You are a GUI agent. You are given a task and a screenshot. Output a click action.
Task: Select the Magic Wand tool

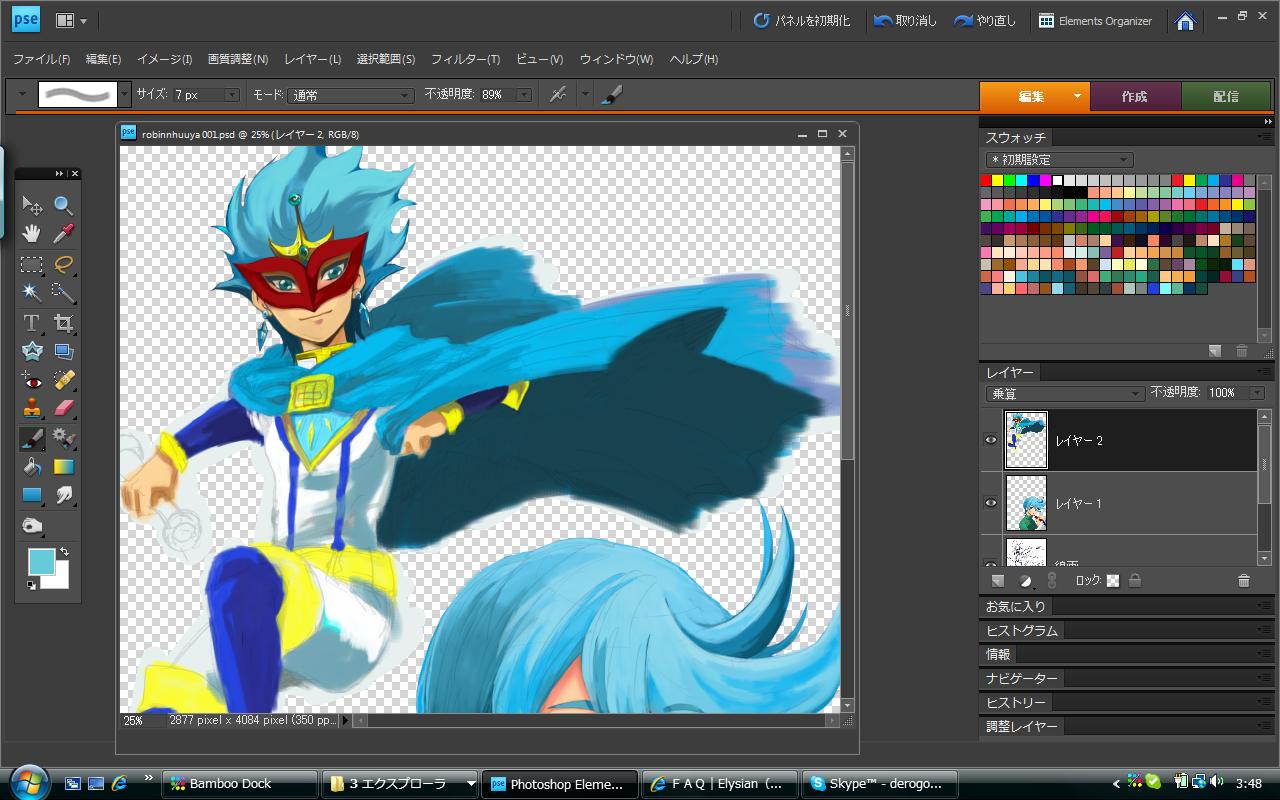click(32, 293)
